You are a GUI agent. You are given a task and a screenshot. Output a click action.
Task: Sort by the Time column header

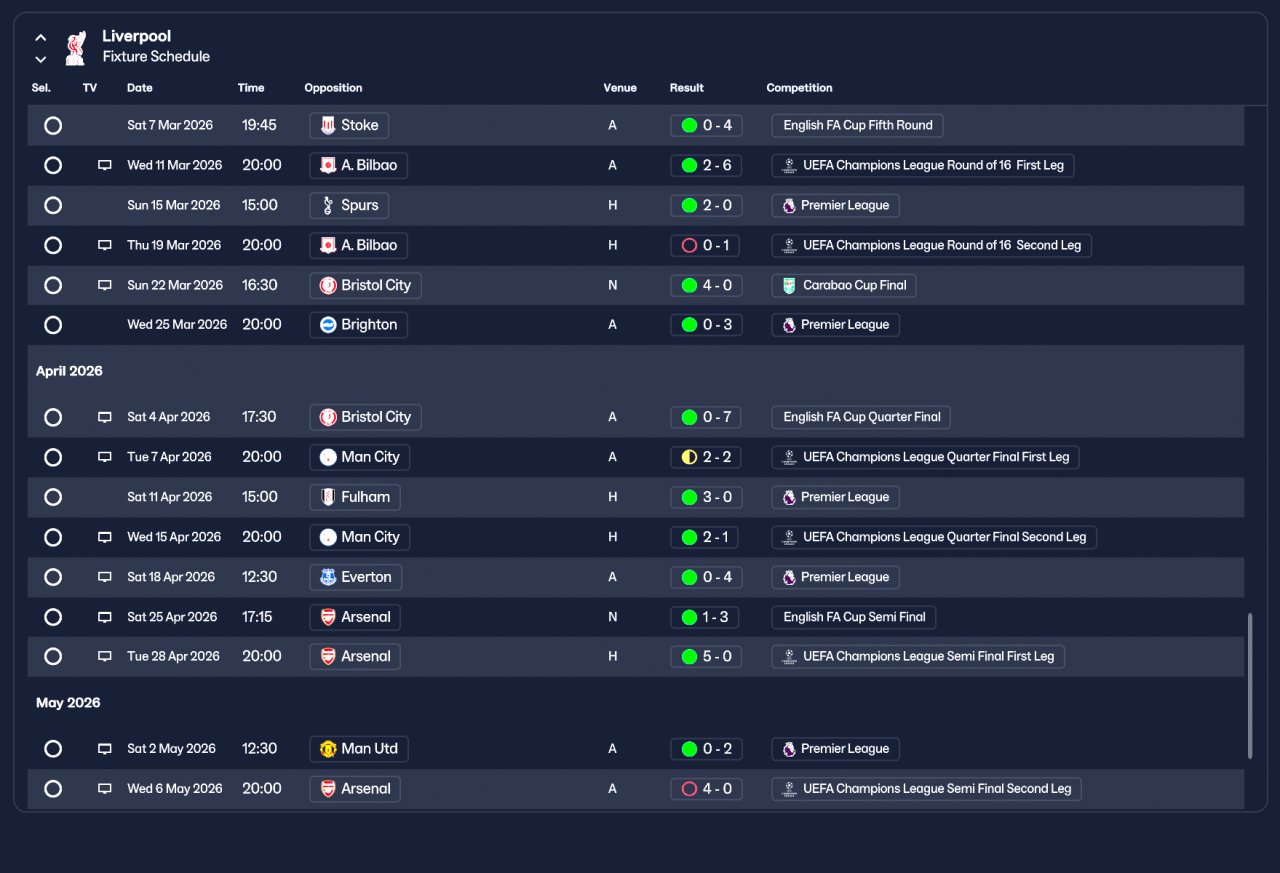pos(251,88)
